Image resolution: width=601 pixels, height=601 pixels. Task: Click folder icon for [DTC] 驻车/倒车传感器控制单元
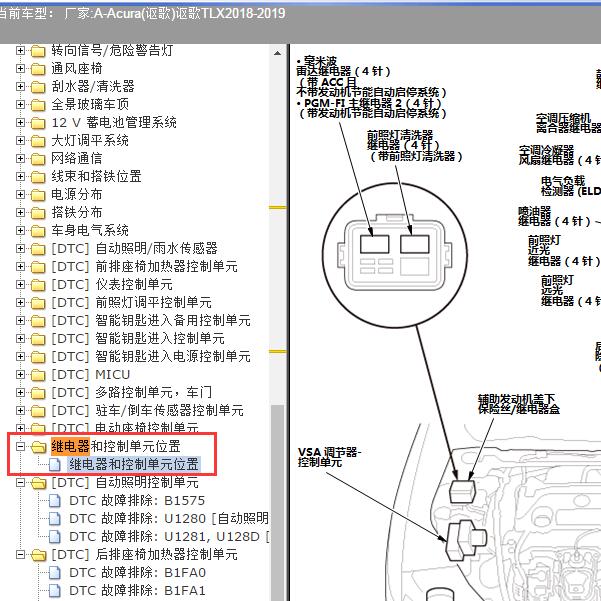click(38, 411)
